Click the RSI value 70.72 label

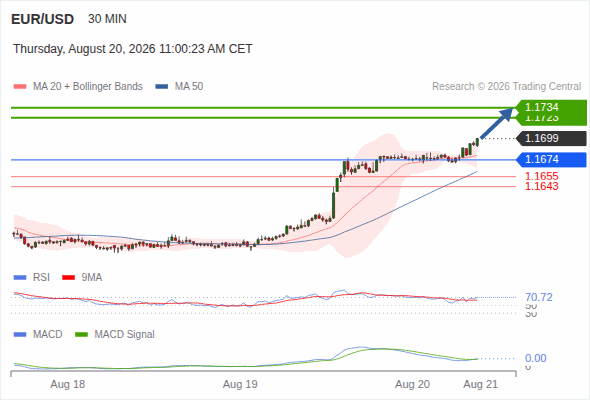coord(539,297)
